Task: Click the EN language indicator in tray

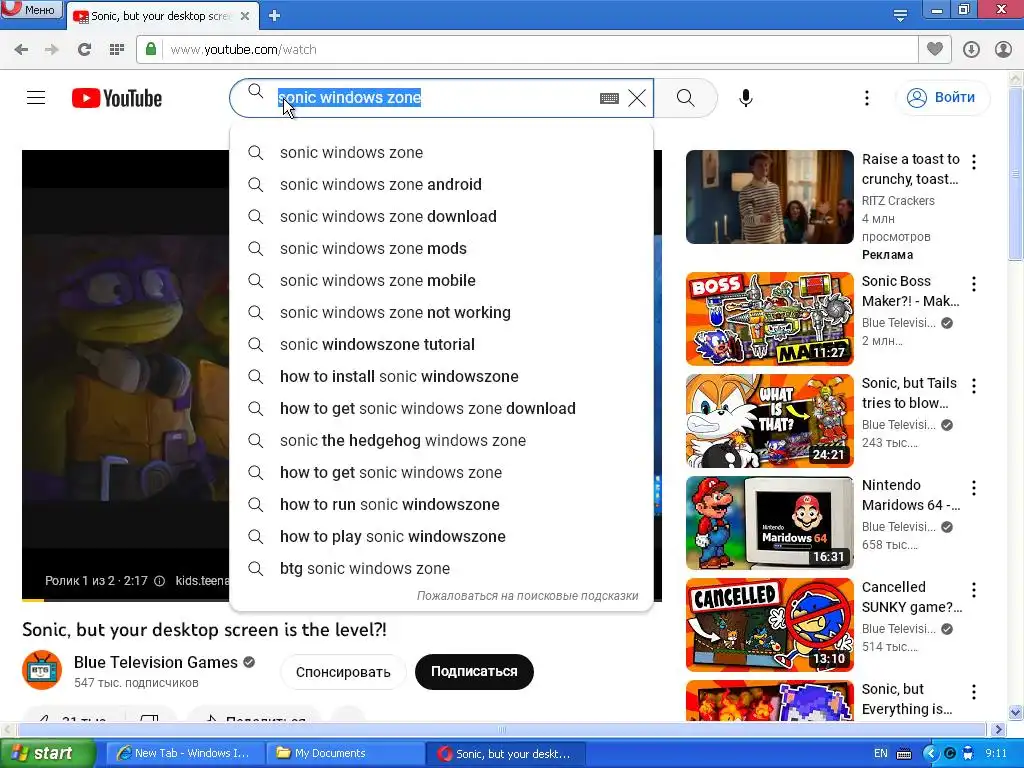Action: 881,753
